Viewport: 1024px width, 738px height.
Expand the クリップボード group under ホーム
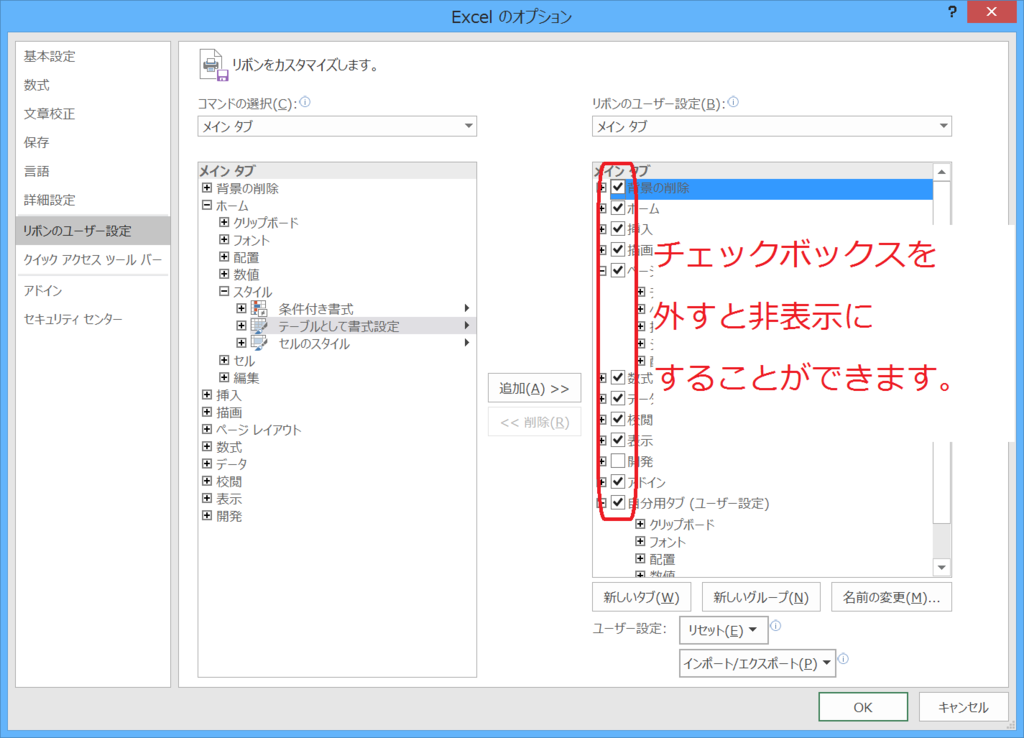coord(224,222)
